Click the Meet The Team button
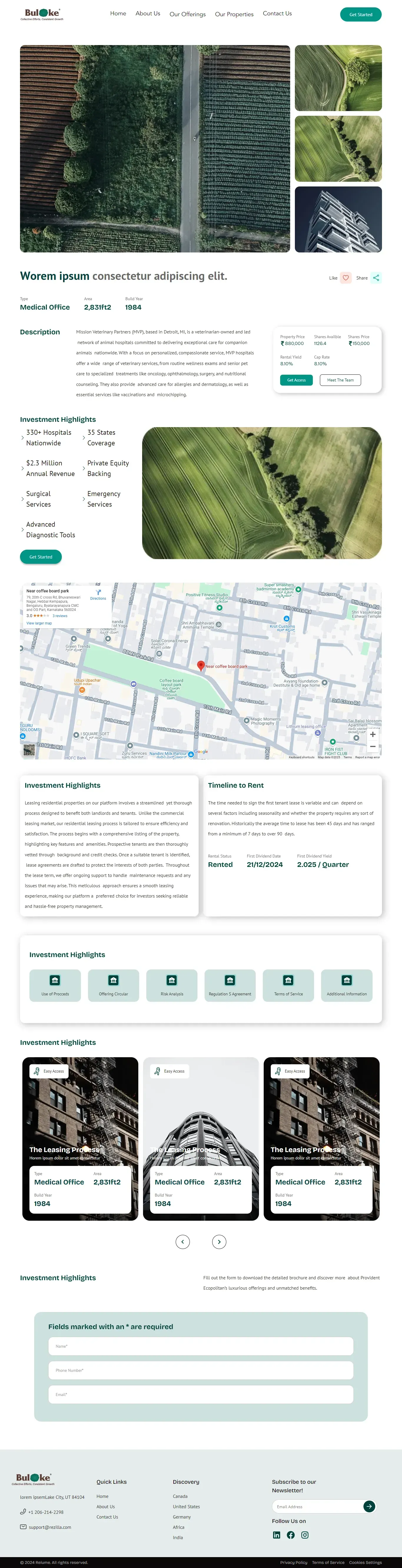 point(340,380)
